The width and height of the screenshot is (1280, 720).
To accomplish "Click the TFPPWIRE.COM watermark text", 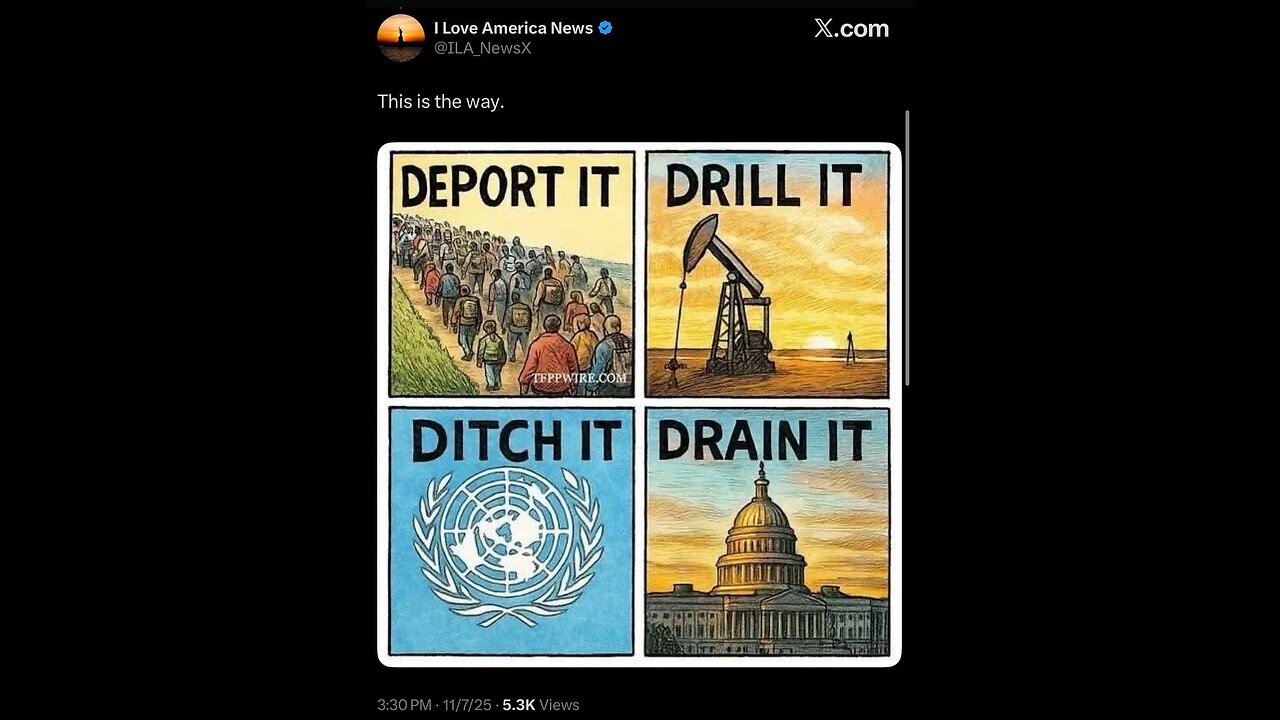I will tap(574, 378).
